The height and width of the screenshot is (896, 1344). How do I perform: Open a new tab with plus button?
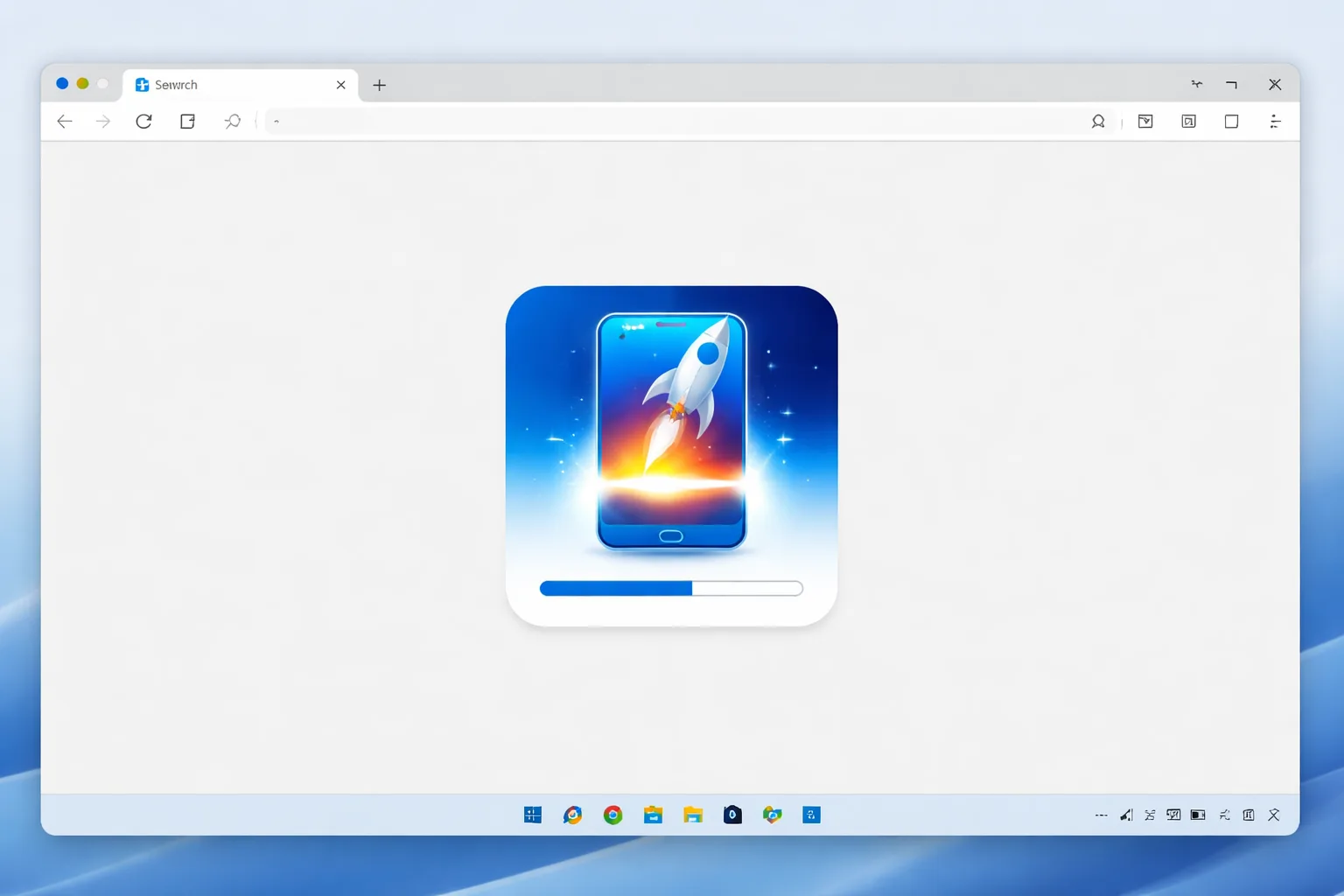tap(379, 85)
